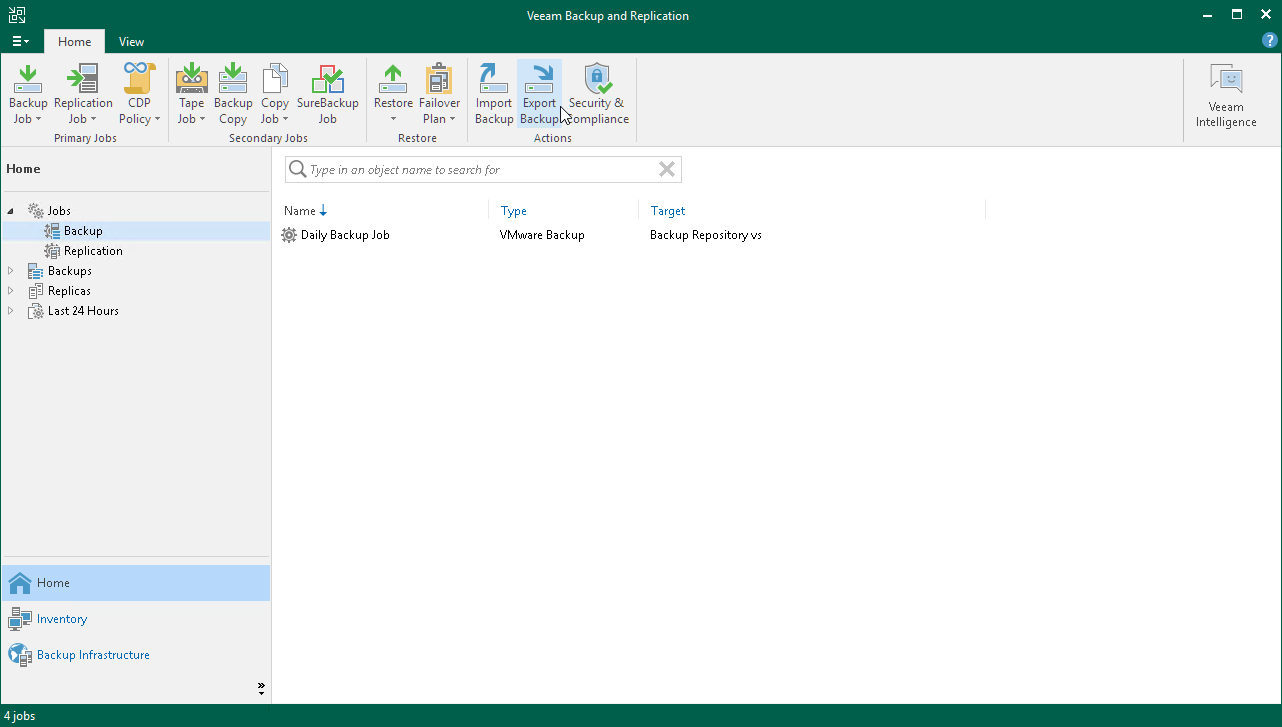Viewport: 1282px width, 727px height.
Task: Collapse the Jobs tree node
Action: click(x=11, y=211)
